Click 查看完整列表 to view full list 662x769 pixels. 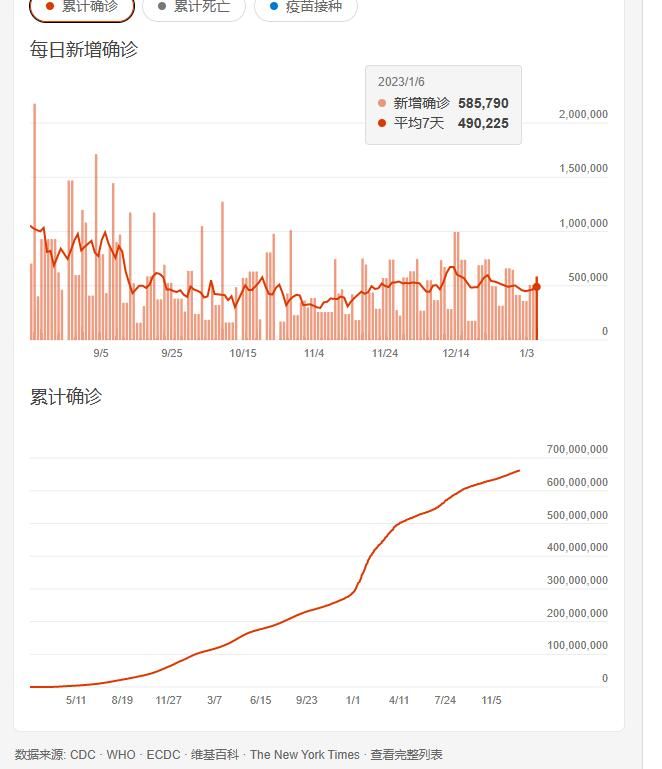pyautogui.click(x=406, y=755)
